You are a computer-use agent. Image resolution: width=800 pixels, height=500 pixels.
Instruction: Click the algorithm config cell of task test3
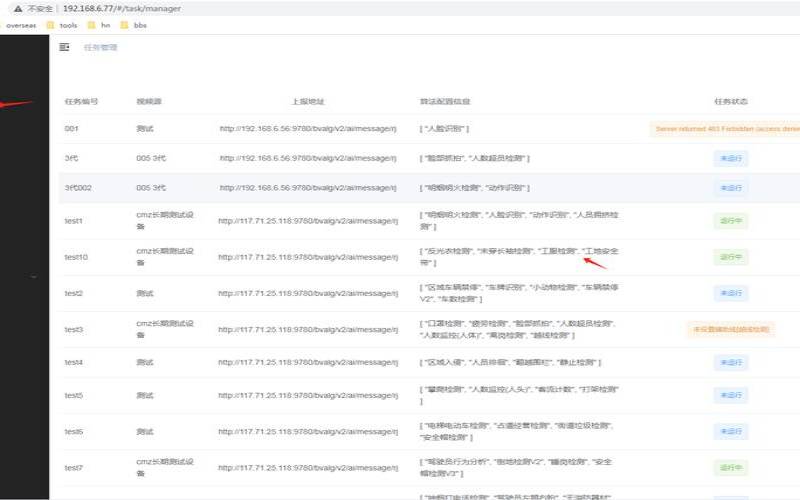tap(518, 329)
